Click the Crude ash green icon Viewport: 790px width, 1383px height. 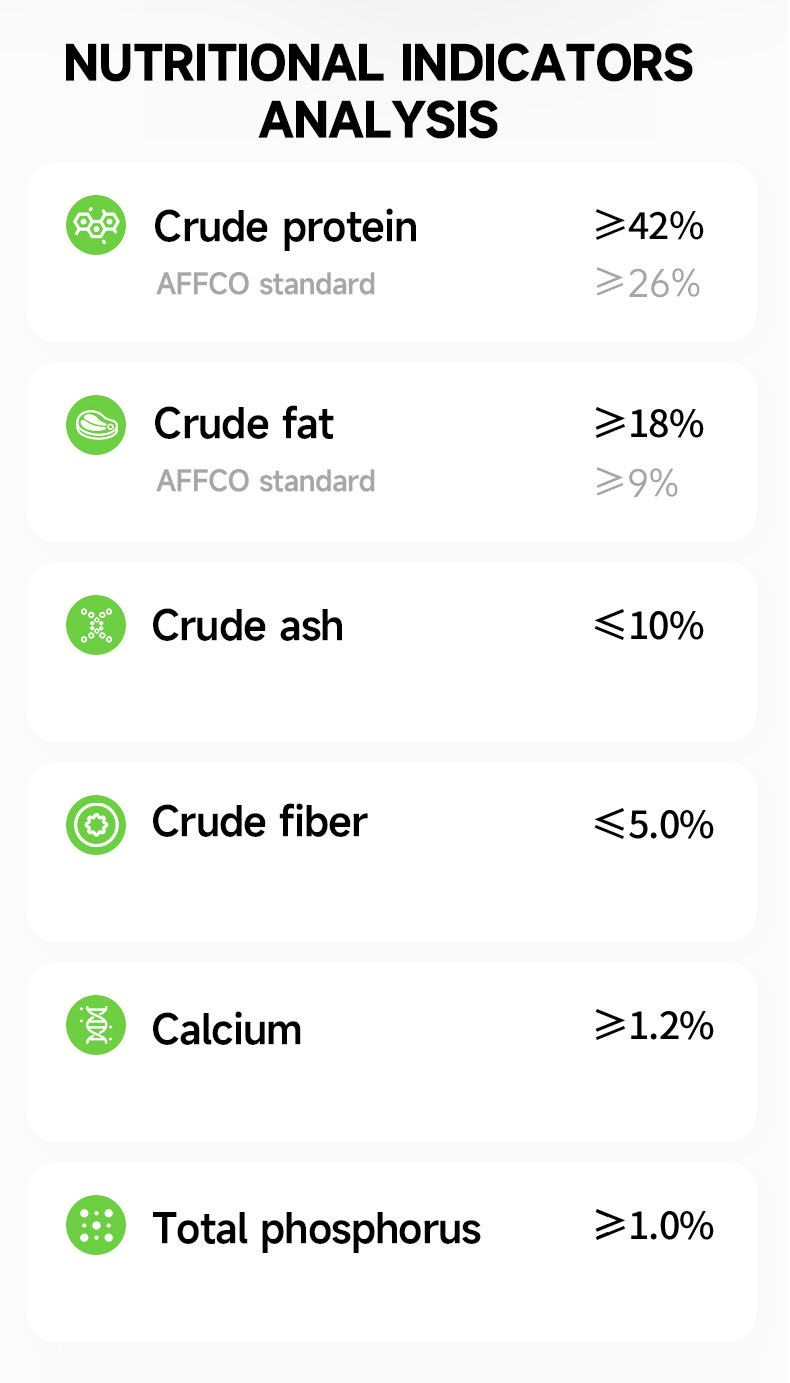pos(96,625)
